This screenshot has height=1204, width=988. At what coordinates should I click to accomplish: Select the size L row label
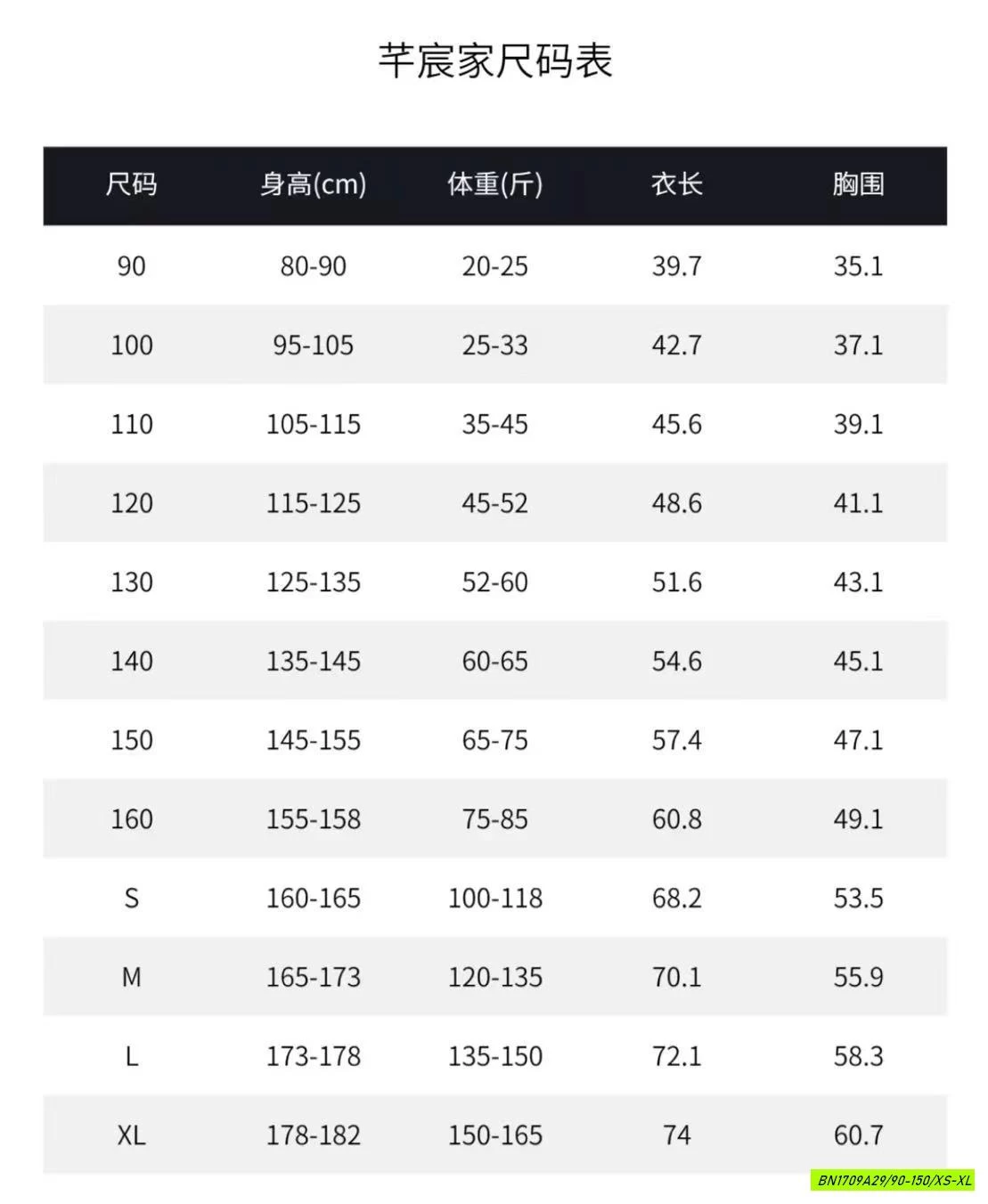click(x=131, y=1056)
